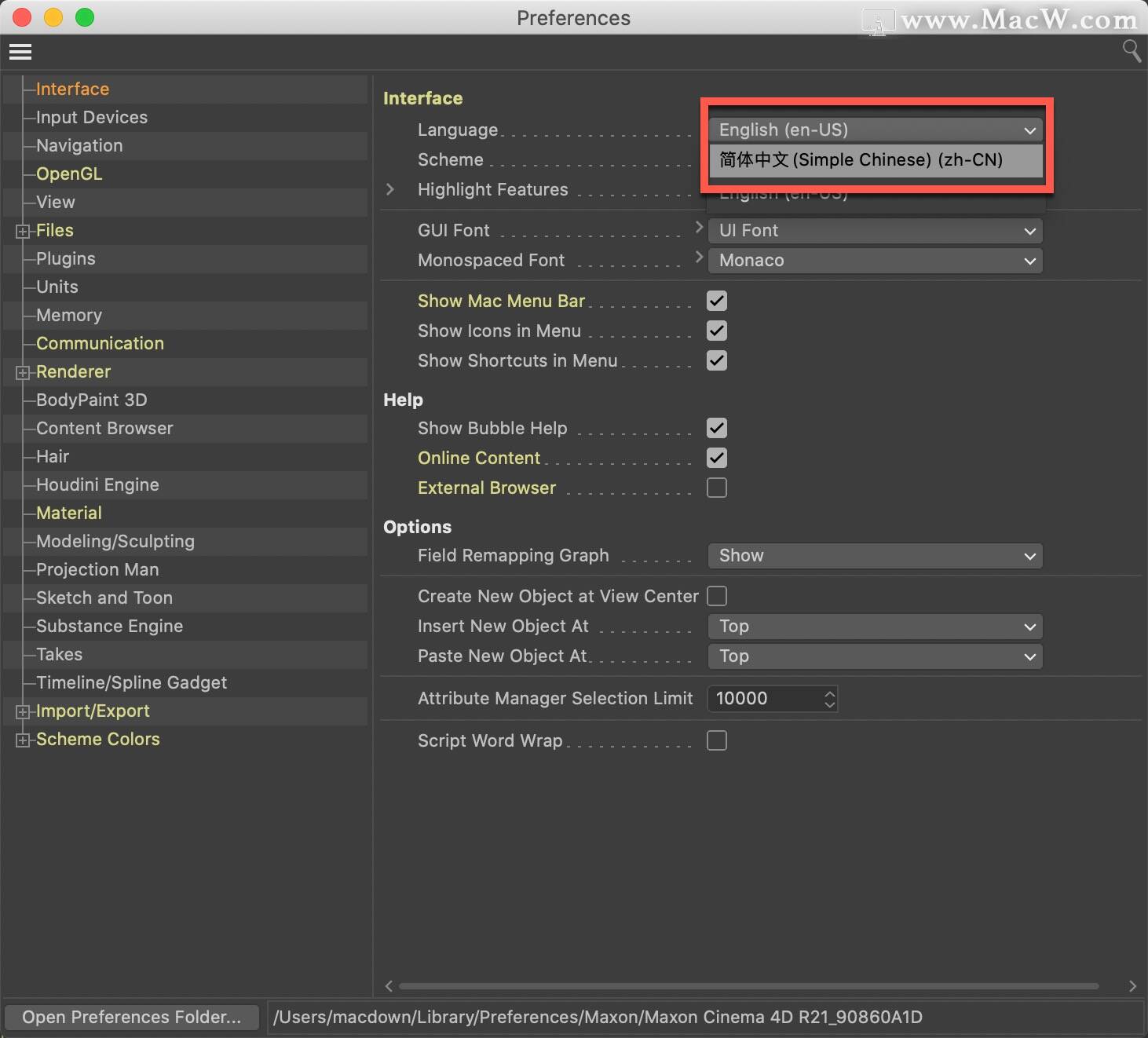The image size is (1148, 1038).
Task: Click the search magnifier icon
Action: (x=1131, y=51)
